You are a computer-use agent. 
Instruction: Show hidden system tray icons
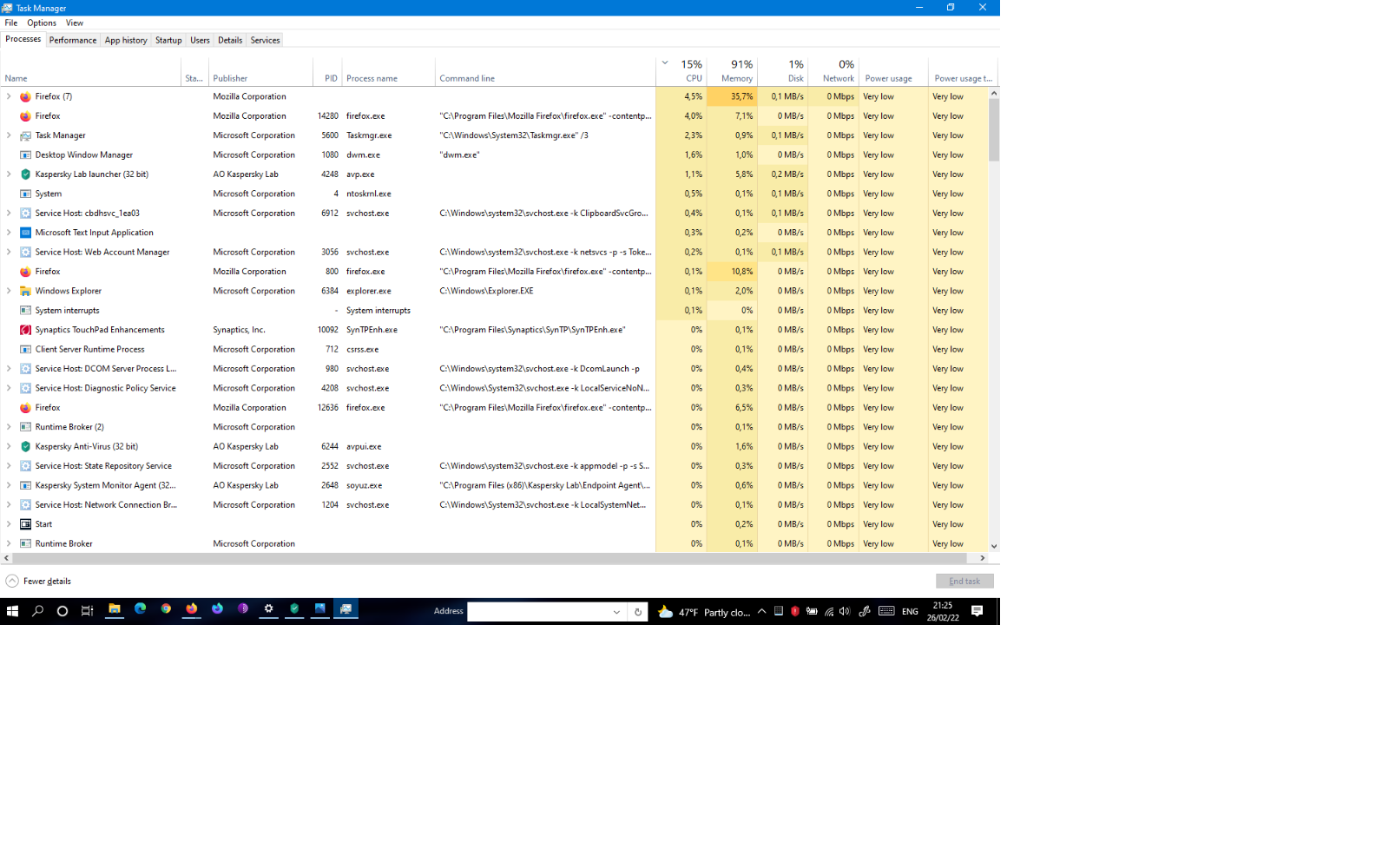point(762,611)
